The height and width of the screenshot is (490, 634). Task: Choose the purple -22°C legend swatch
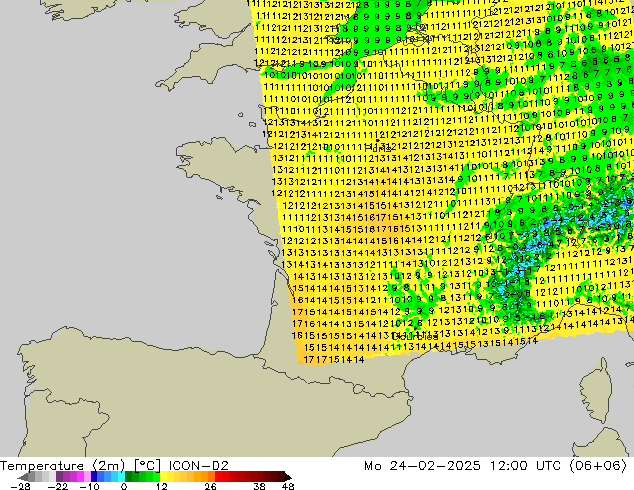click(59, 477)
